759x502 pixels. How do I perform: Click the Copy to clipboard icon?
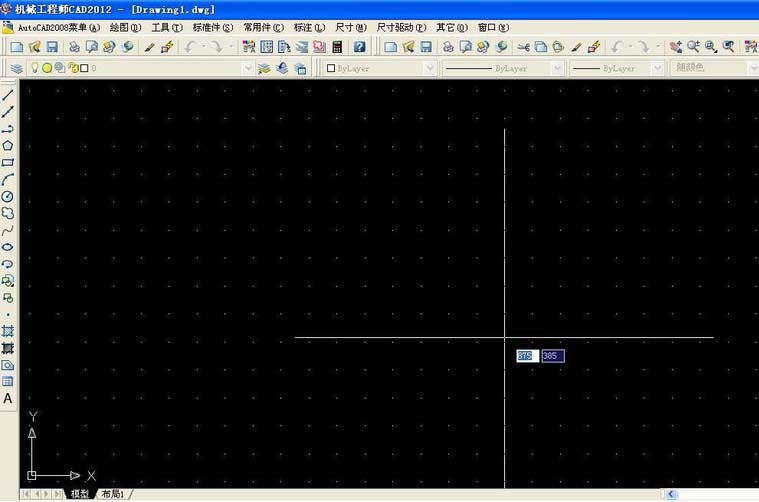pyautogui.click(x=541, y=47)
